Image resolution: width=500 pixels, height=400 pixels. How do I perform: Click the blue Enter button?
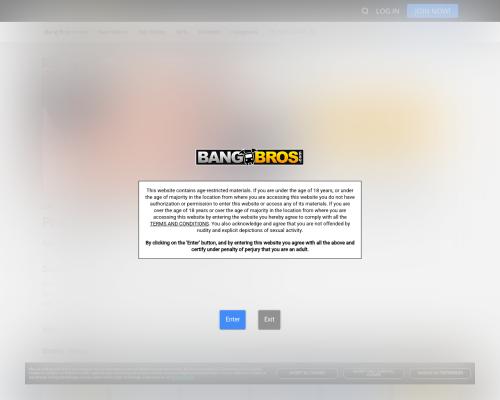coord(232,320)
